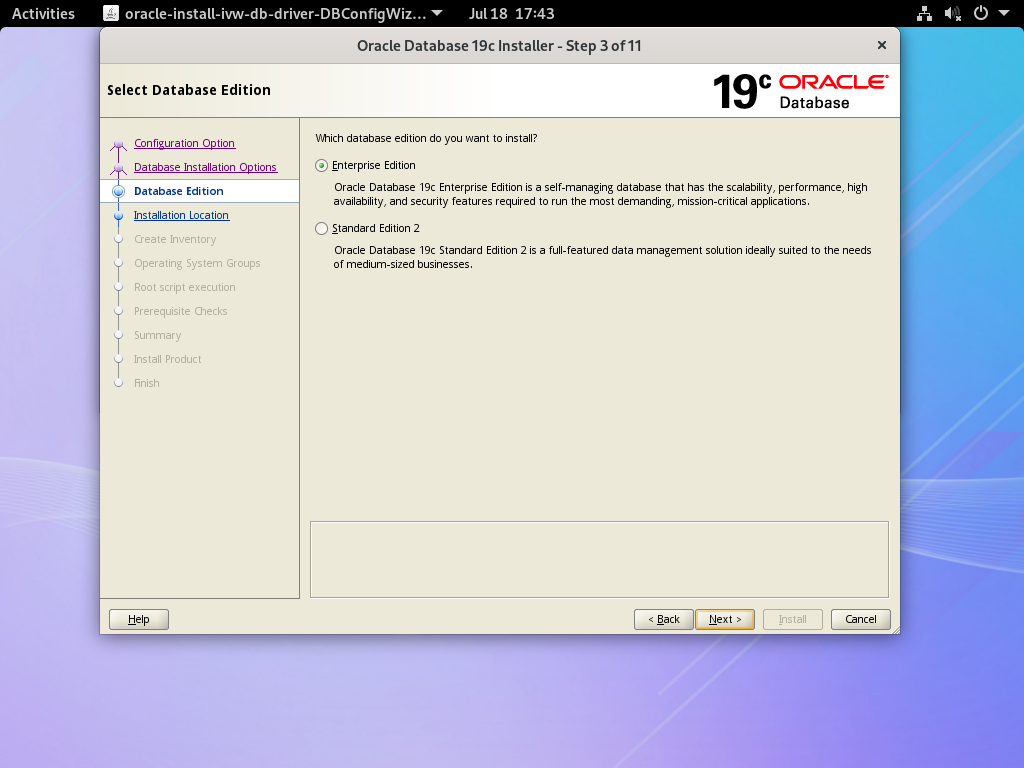Image resolution: width=1024 pixels, height=768 pixels.
Task: Click the power icon in top bar
Action: tap(981, 14)
